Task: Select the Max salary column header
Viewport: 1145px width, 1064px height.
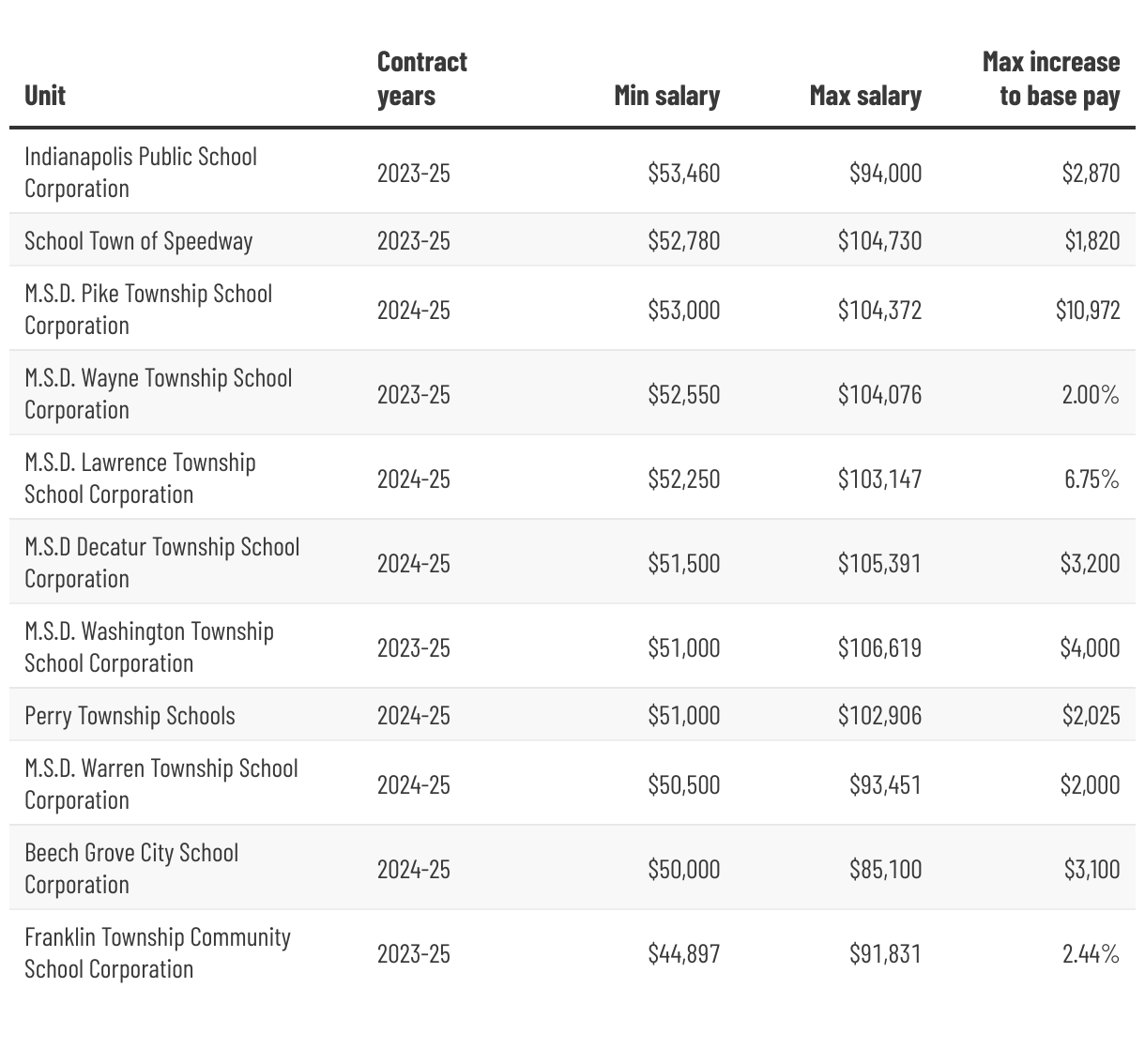Action: tap(864, 95)
